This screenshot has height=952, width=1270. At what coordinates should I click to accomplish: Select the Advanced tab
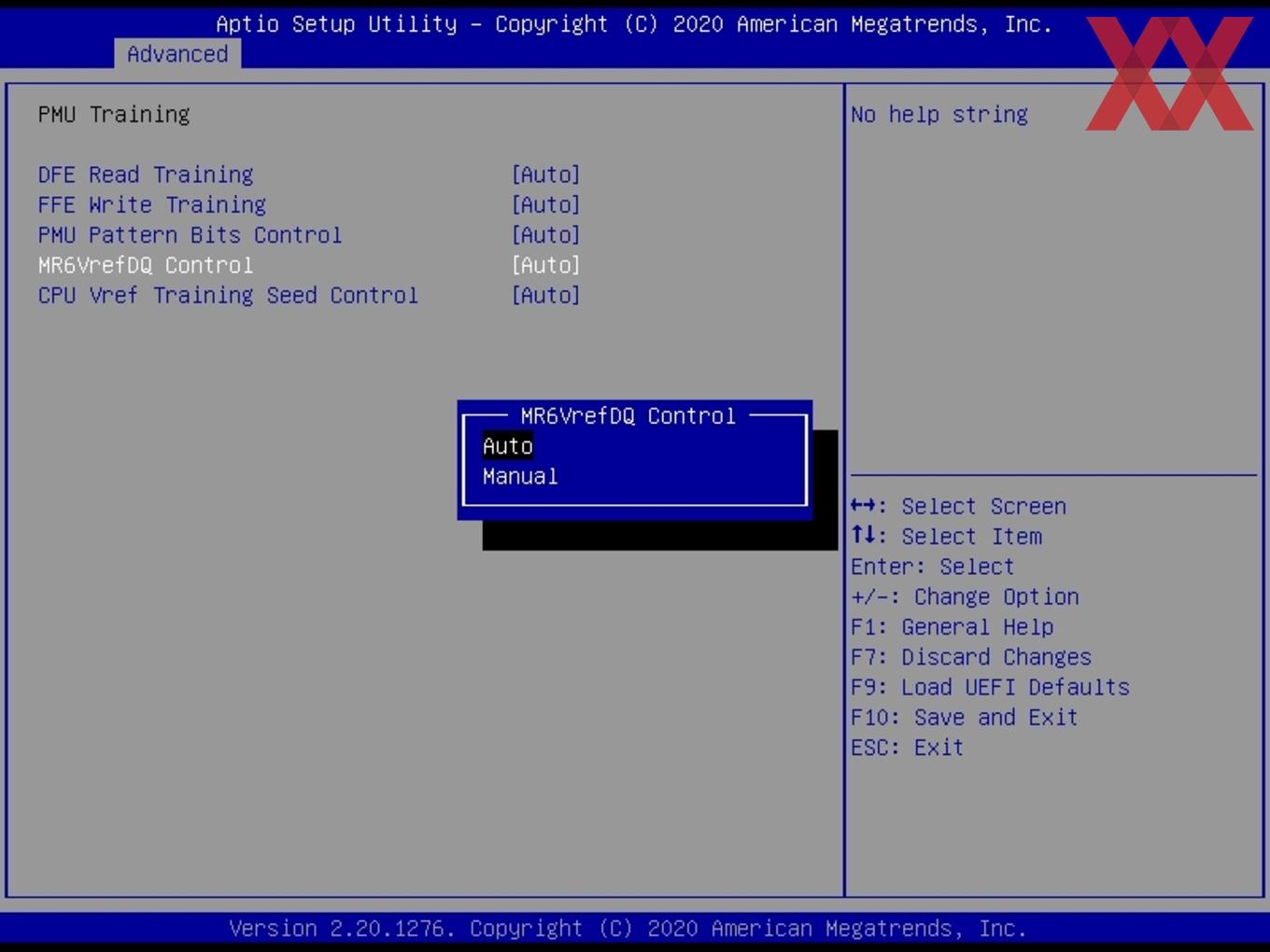click(x=177, y=54)
